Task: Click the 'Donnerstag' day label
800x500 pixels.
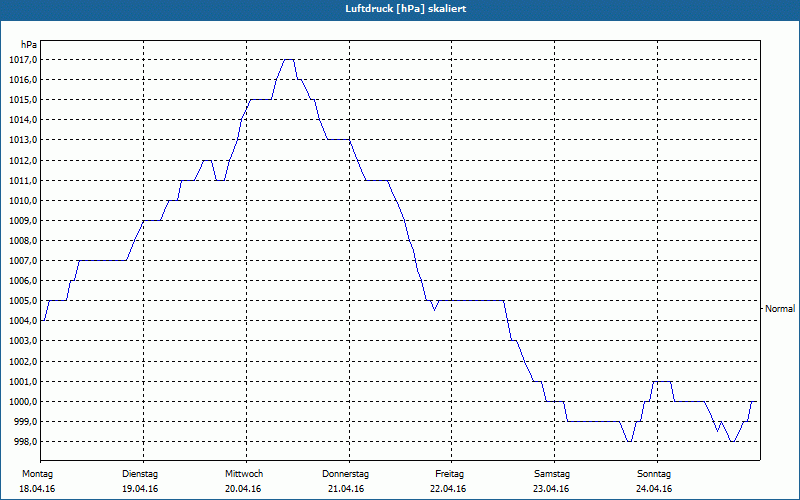Action: click(x=345, y=474)
